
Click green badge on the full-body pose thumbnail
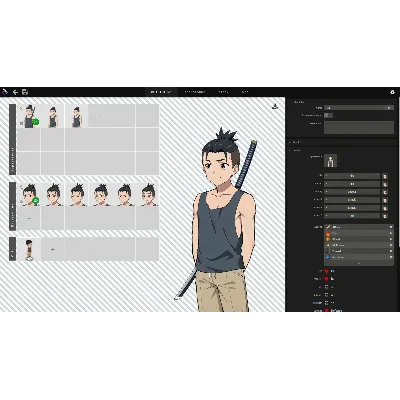pyautogui.click(x=36, y=122)
